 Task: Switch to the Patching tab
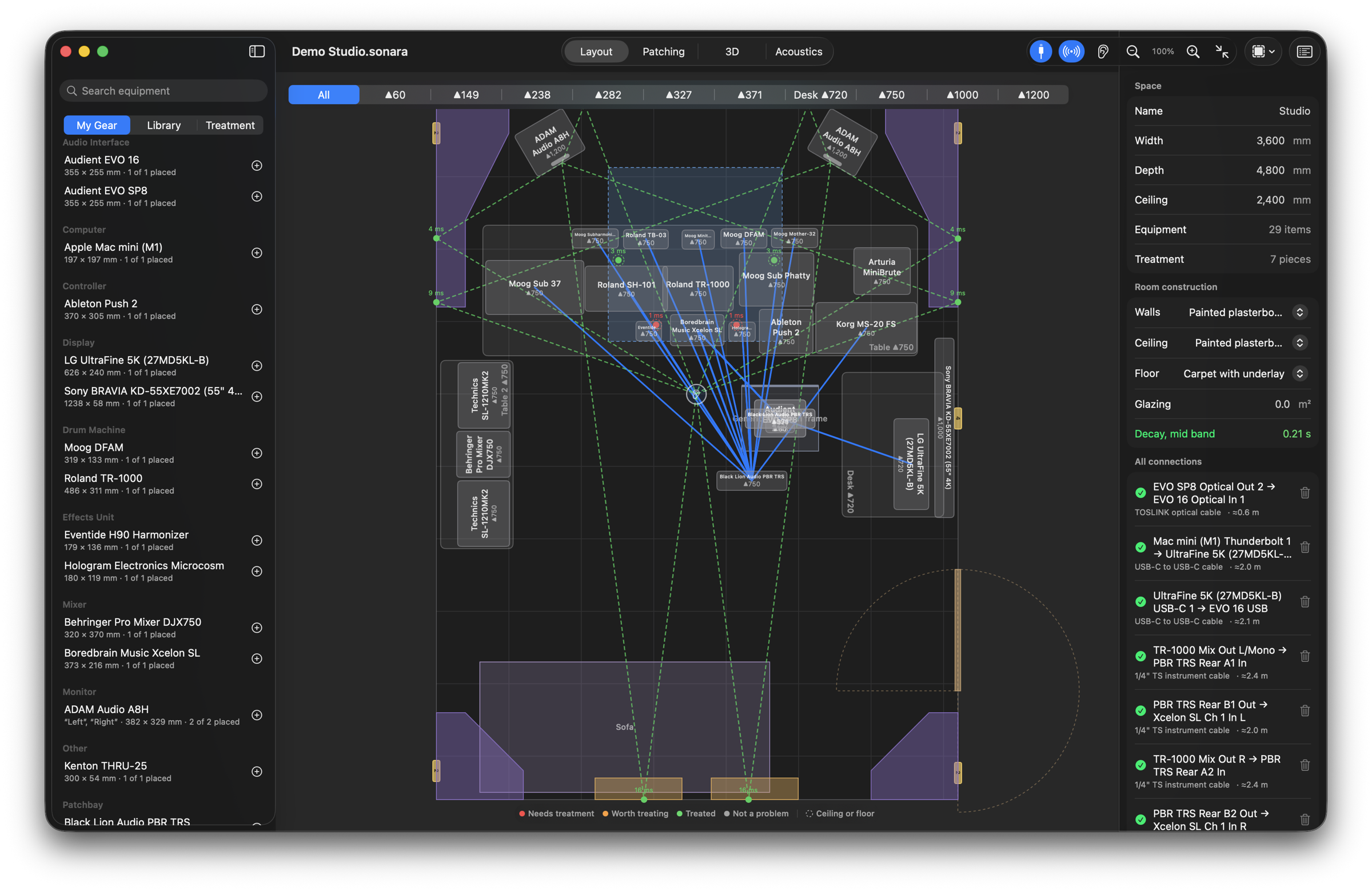663,51
